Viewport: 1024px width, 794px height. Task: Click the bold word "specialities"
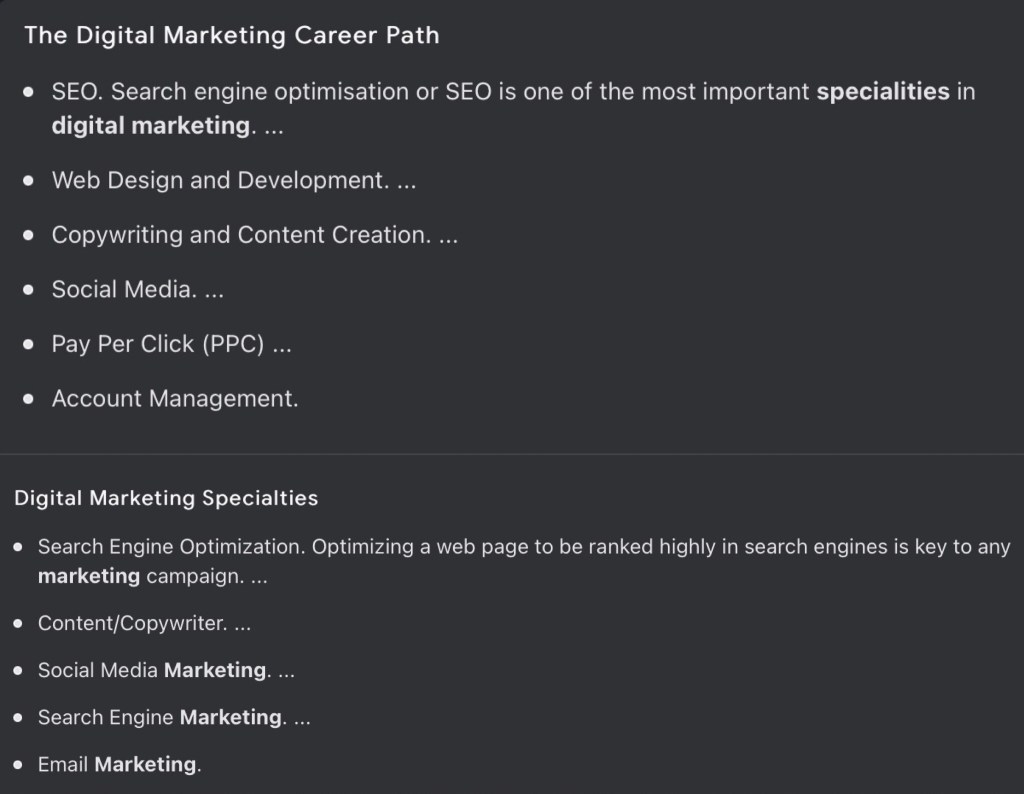tap(882, 92)
